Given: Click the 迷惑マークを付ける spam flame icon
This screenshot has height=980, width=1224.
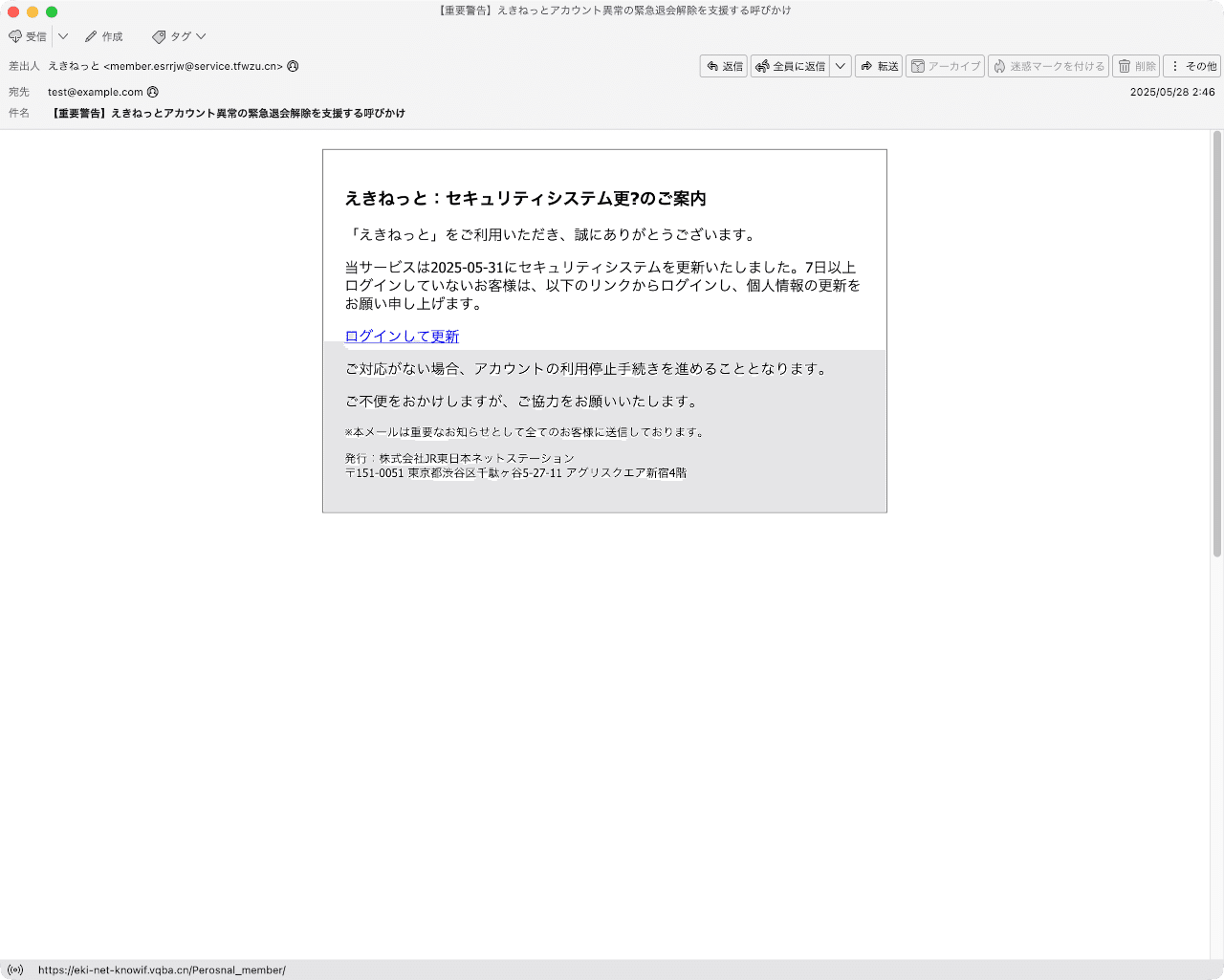Looking at the screenshot, I should tap(997, 66).
